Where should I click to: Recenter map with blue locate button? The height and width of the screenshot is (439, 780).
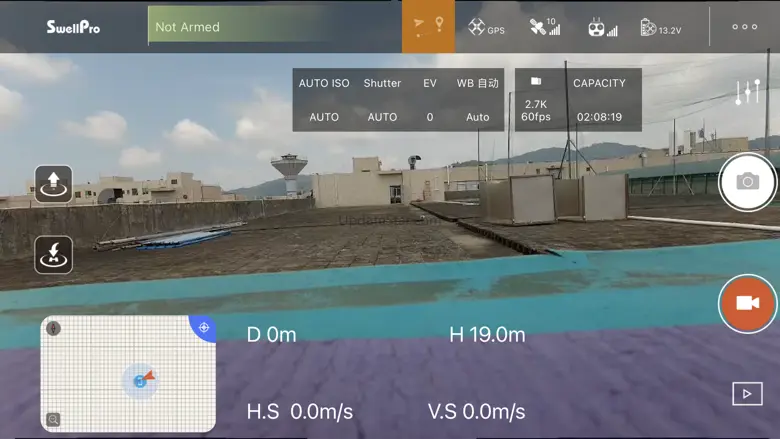[203, 328]
